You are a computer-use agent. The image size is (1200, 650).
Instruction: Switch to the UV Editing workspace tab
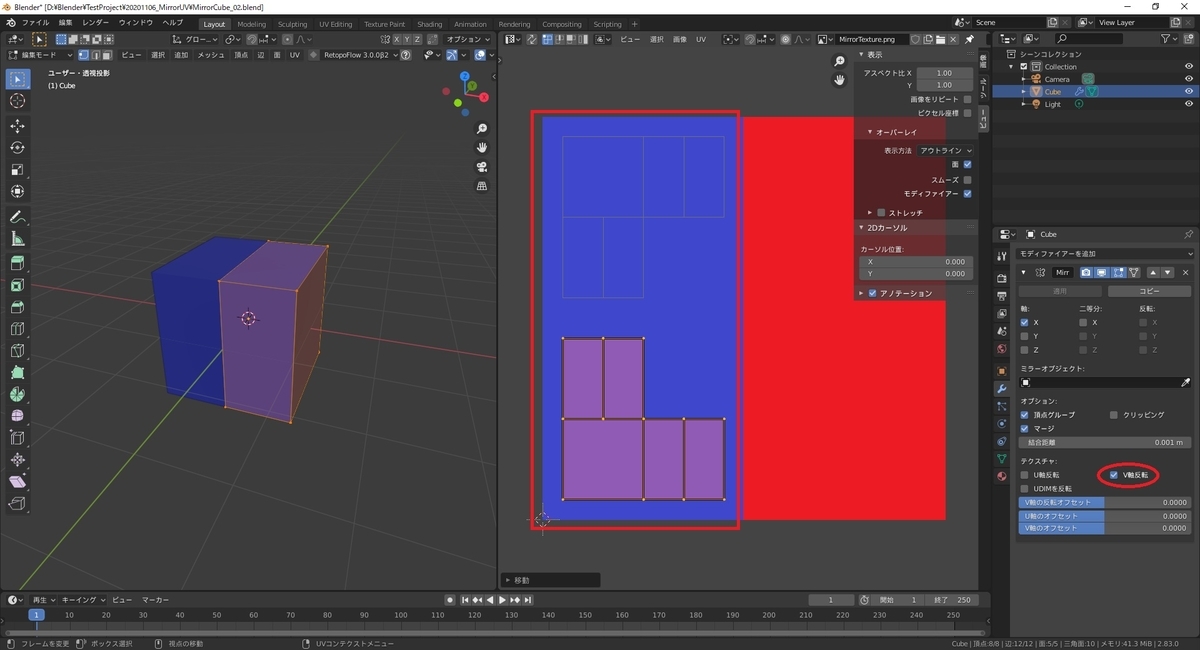(x=335, y=24)
